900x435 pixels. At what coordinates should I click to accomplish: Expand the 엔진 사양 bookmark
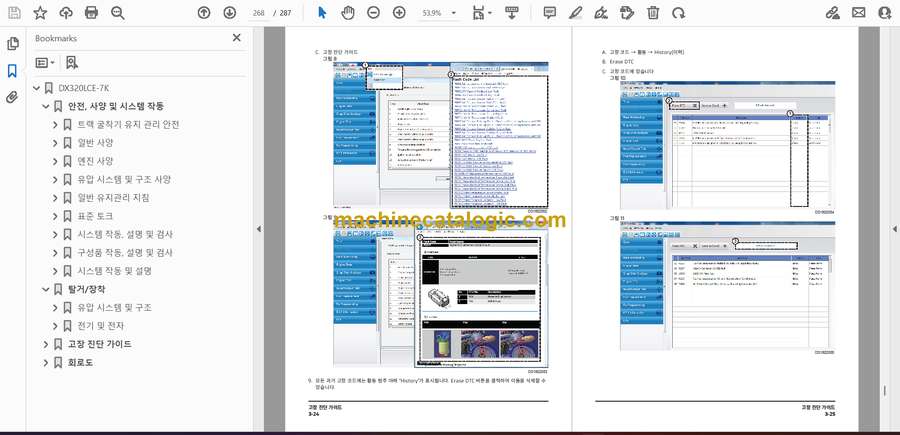[x=55, y=161]
